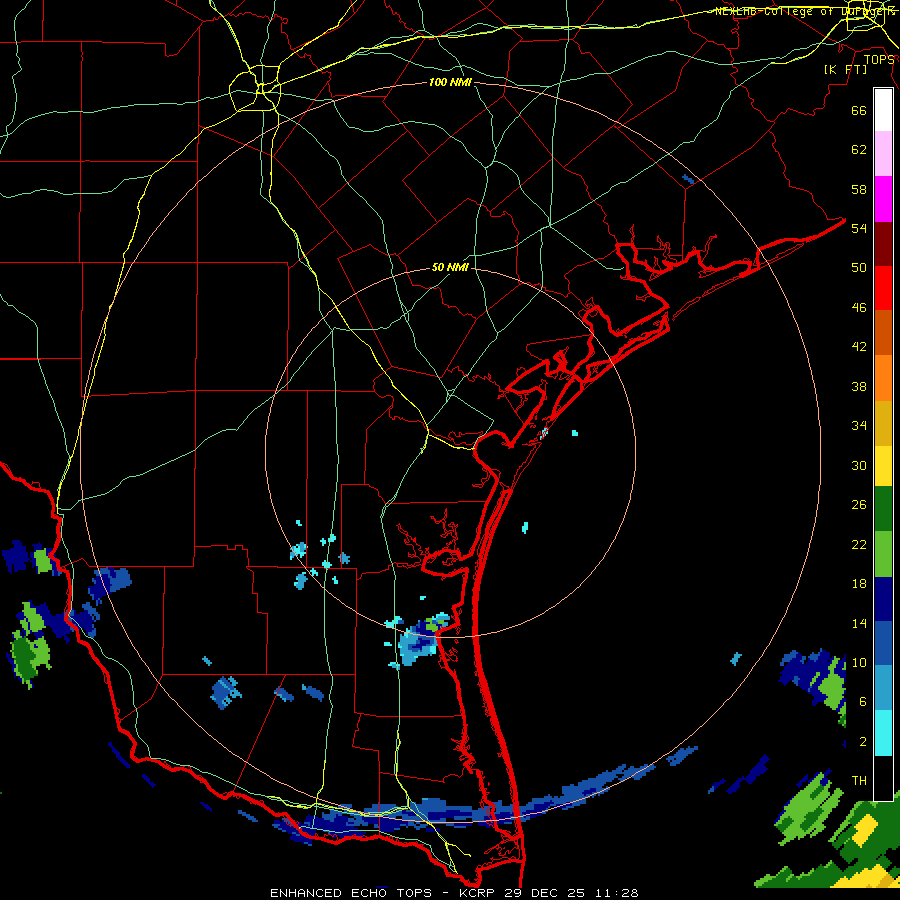Click the light pink legend swatch

tap(883, 153)
